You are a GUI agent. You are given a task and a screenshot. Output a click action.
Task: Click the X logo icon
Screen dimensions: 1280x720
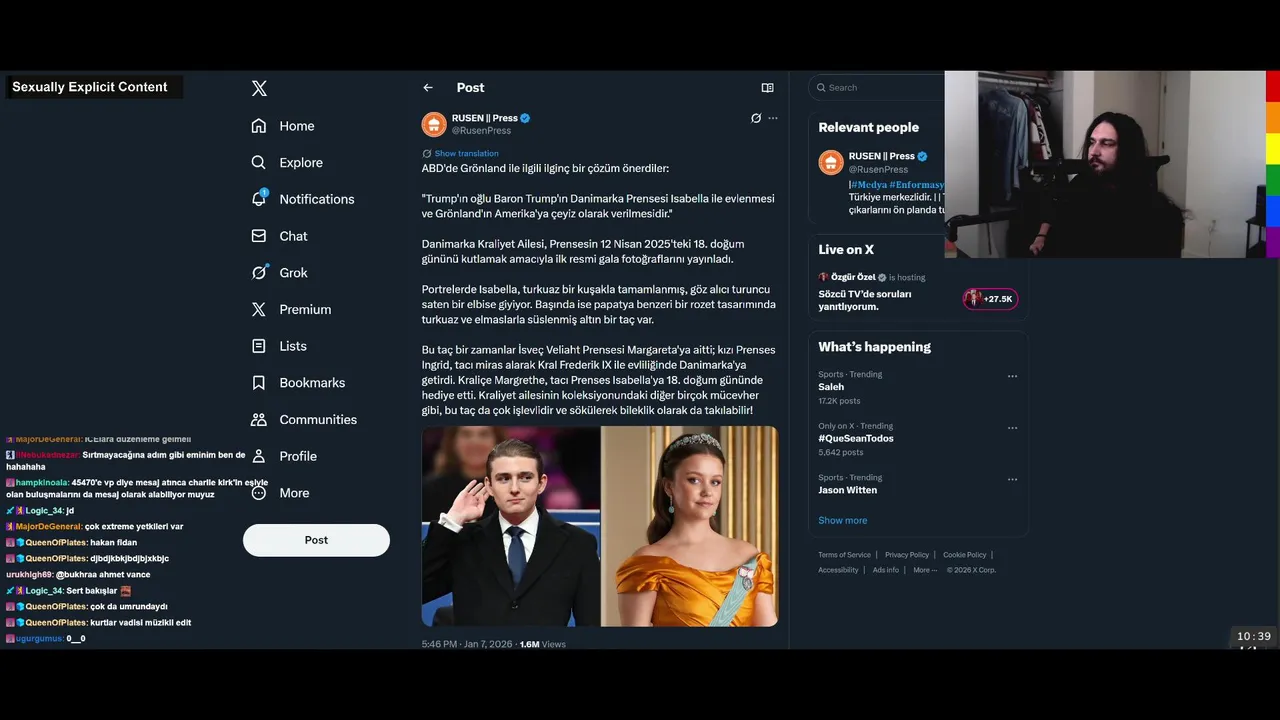pyautogui.click(x=259, y=88)
